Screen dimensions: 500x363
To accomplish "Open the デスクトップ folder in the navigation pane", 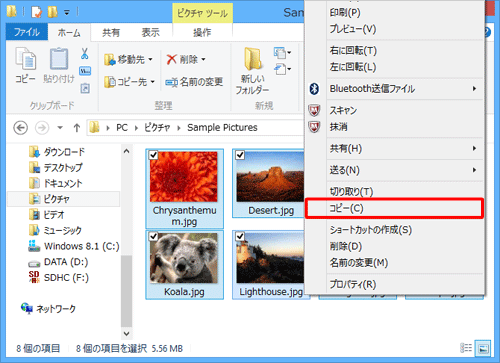I will tap(56, 168).
